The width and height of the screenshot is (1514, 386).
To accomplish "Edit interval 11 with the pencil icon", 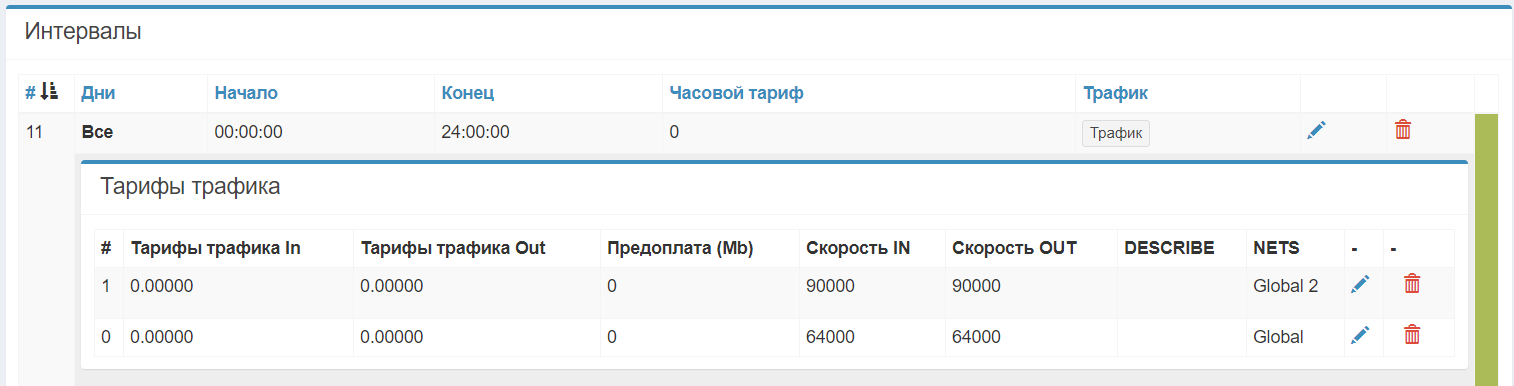I will pos(1316,130).
